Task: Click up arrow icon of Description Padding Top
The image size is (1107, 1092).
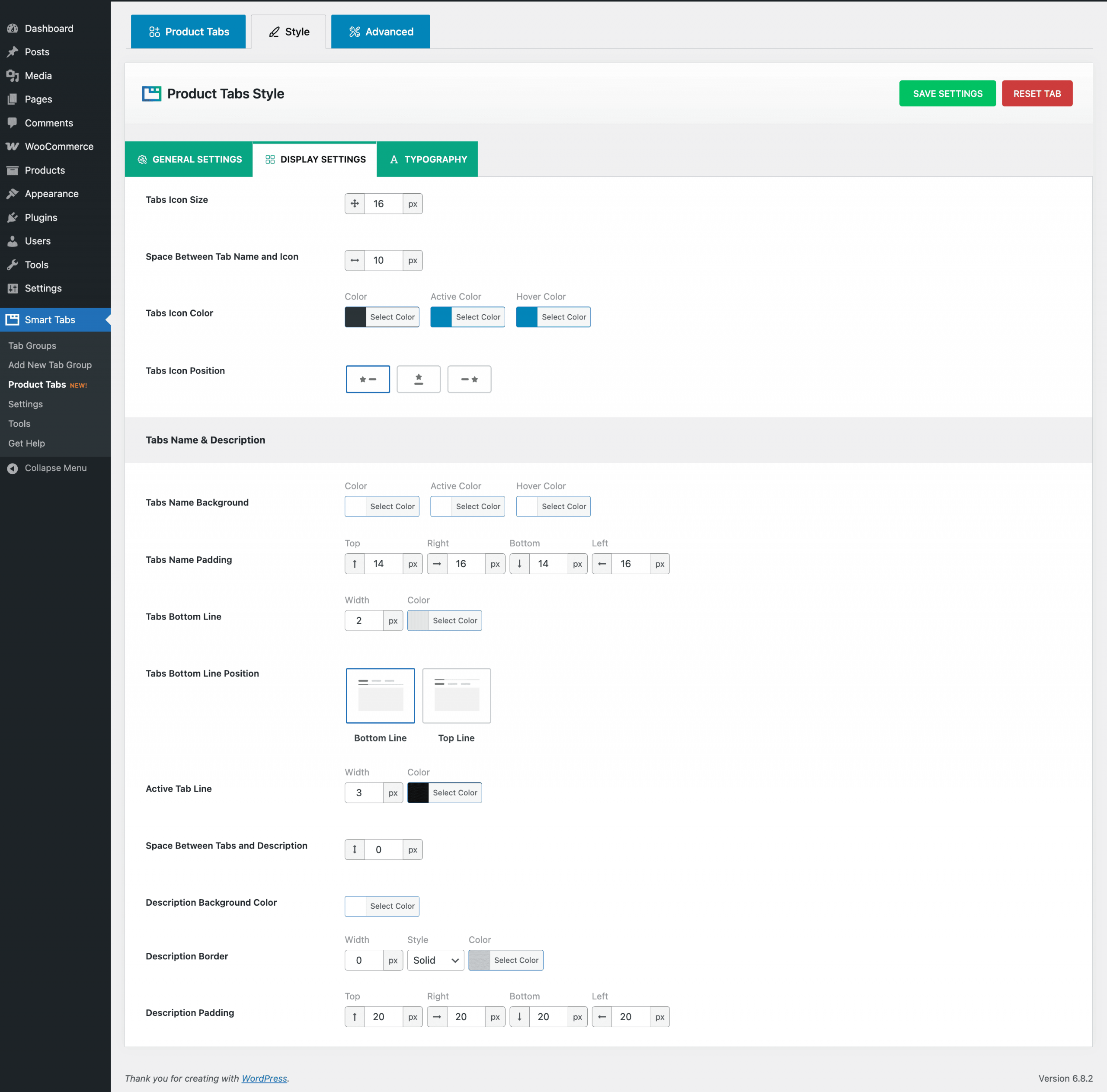Action: pos(355,1017)
